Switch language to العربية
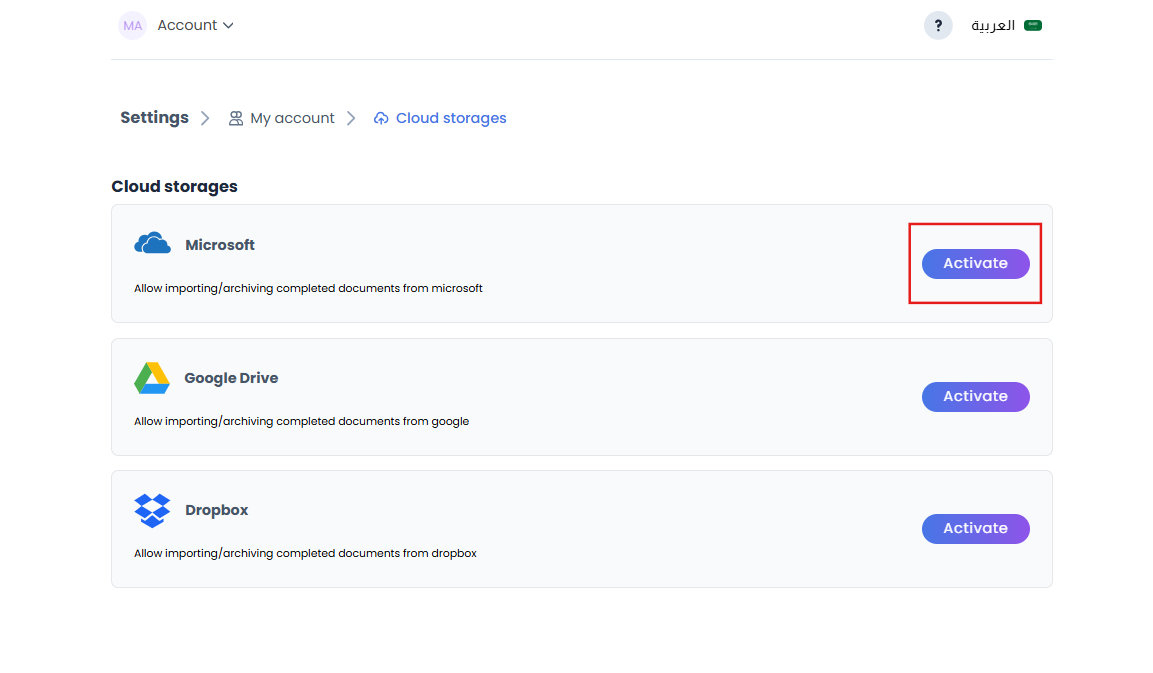The width and height of the screenshot is (1153, 673). (993, 26)
